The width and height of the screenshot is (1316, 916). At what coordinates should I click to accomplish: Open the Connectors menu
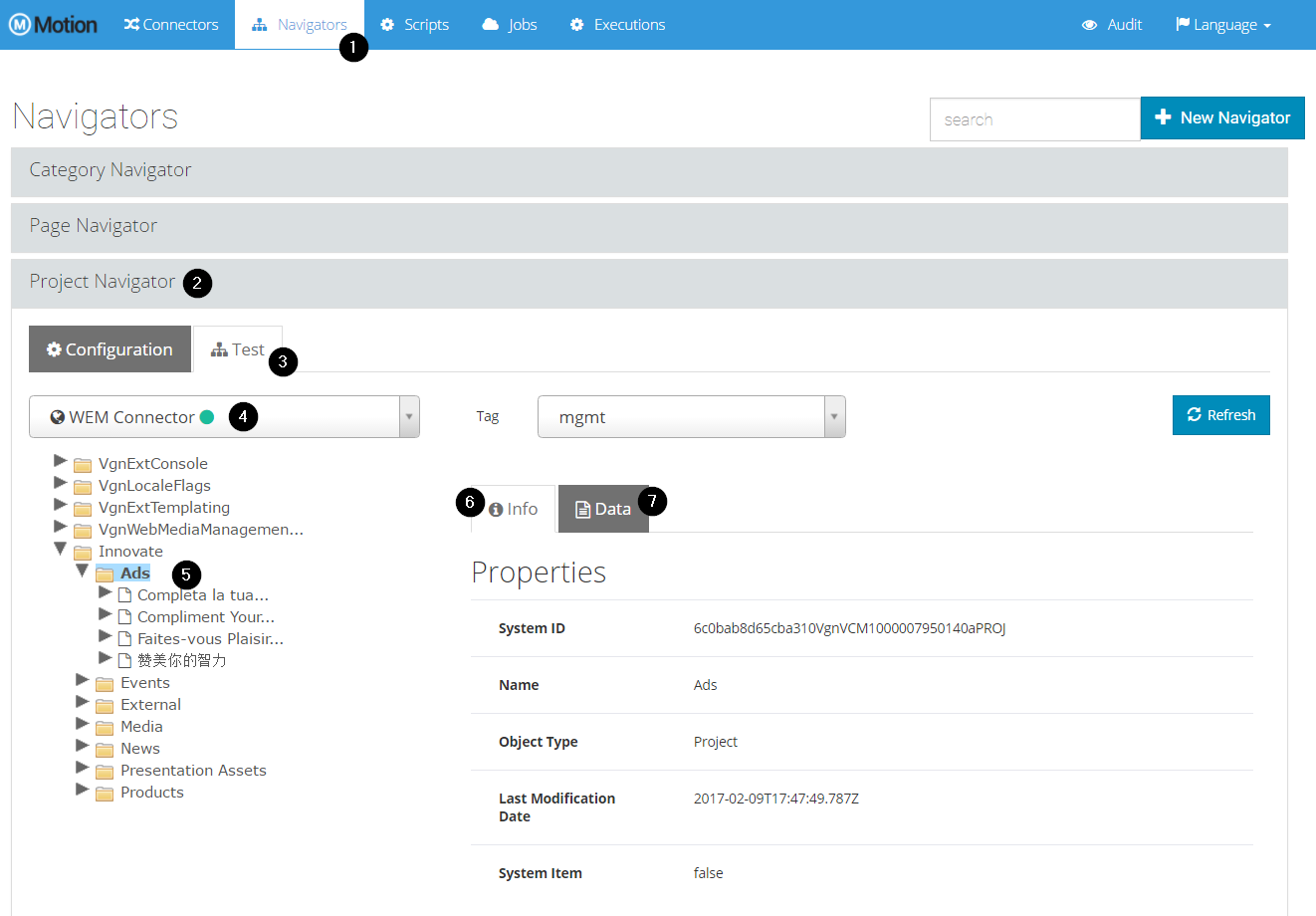pyautogui.click(x=171, y=25)
